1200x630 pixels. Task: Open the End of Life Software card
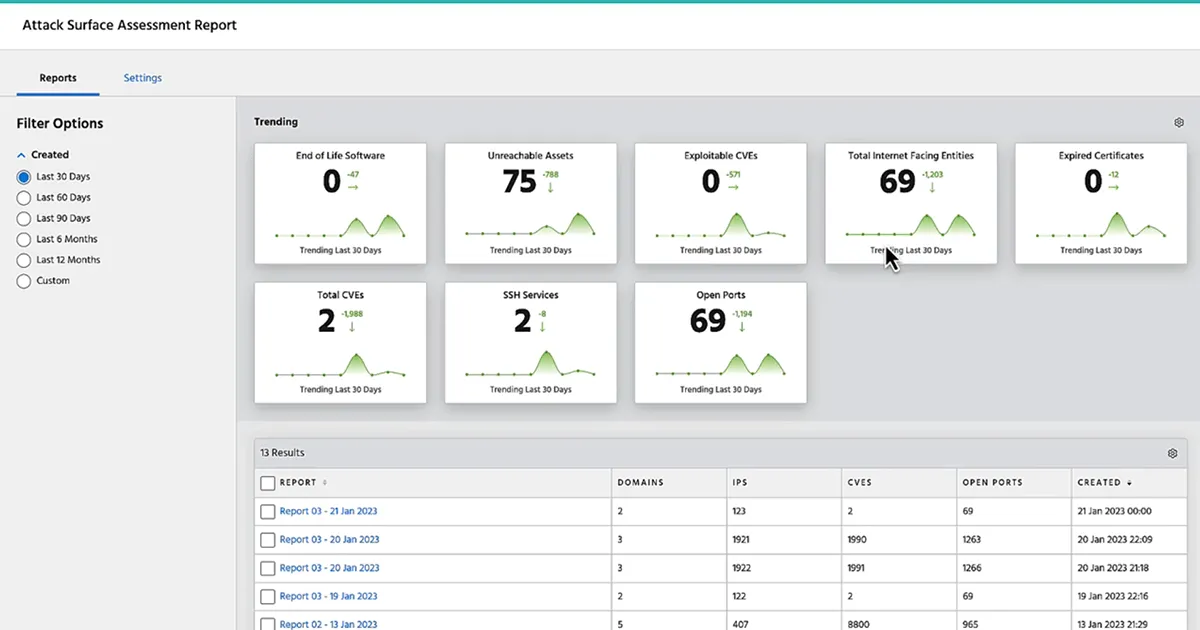coord(340,204)
